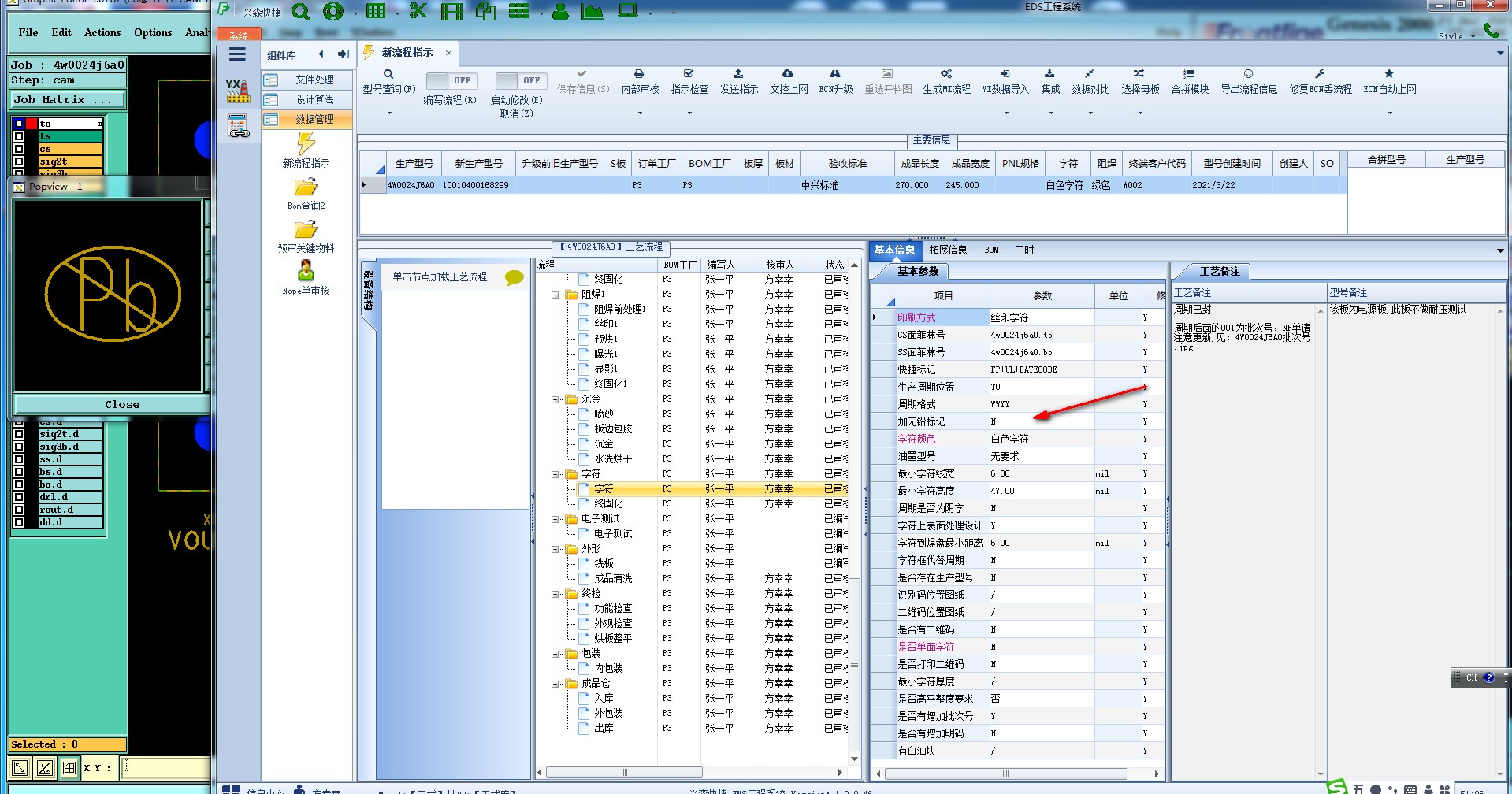This screenshot has width=1512, height=794.
Task: Open the Nope单审核 person icon
Action: click(x=306, y=272)
